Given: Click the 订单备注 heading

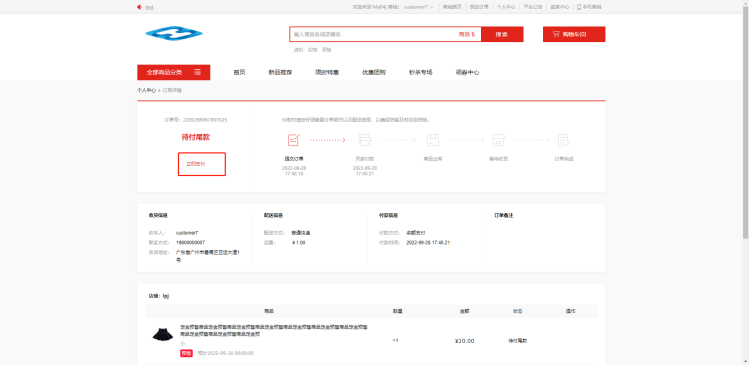Looking at the screenshot, I should (x=503, y=216).
